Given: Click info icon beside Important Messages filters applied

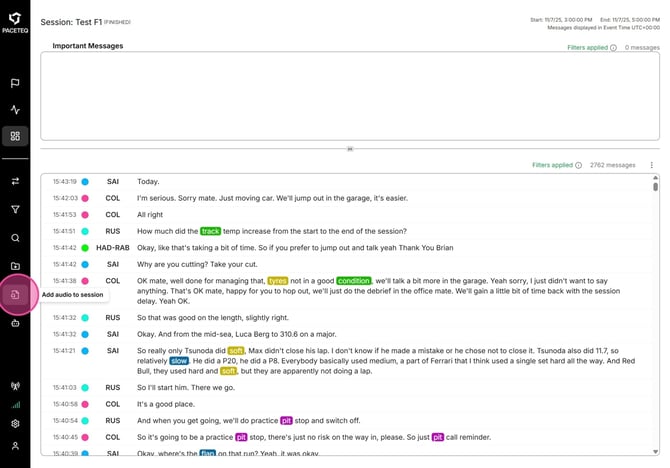Looking at the screenshot, I should click(613, 48).
